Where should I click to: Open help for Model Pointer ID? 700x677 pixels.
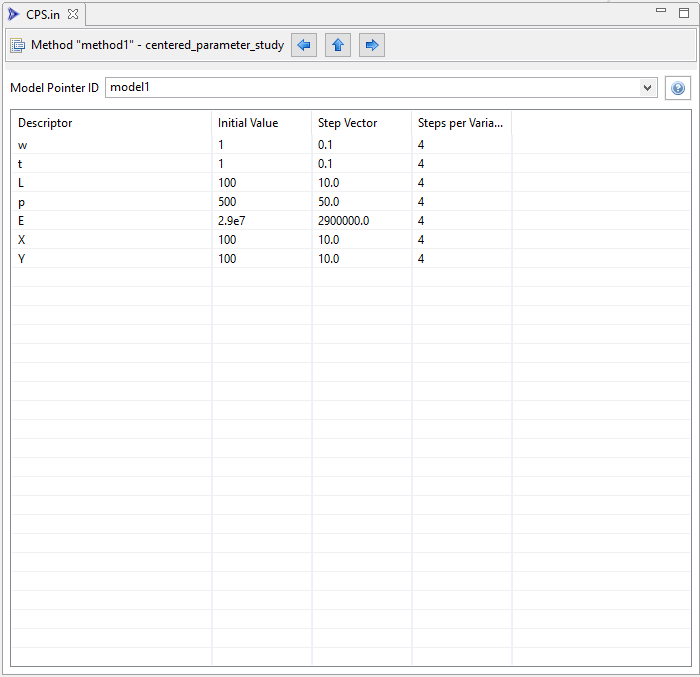tap(678, 88)
